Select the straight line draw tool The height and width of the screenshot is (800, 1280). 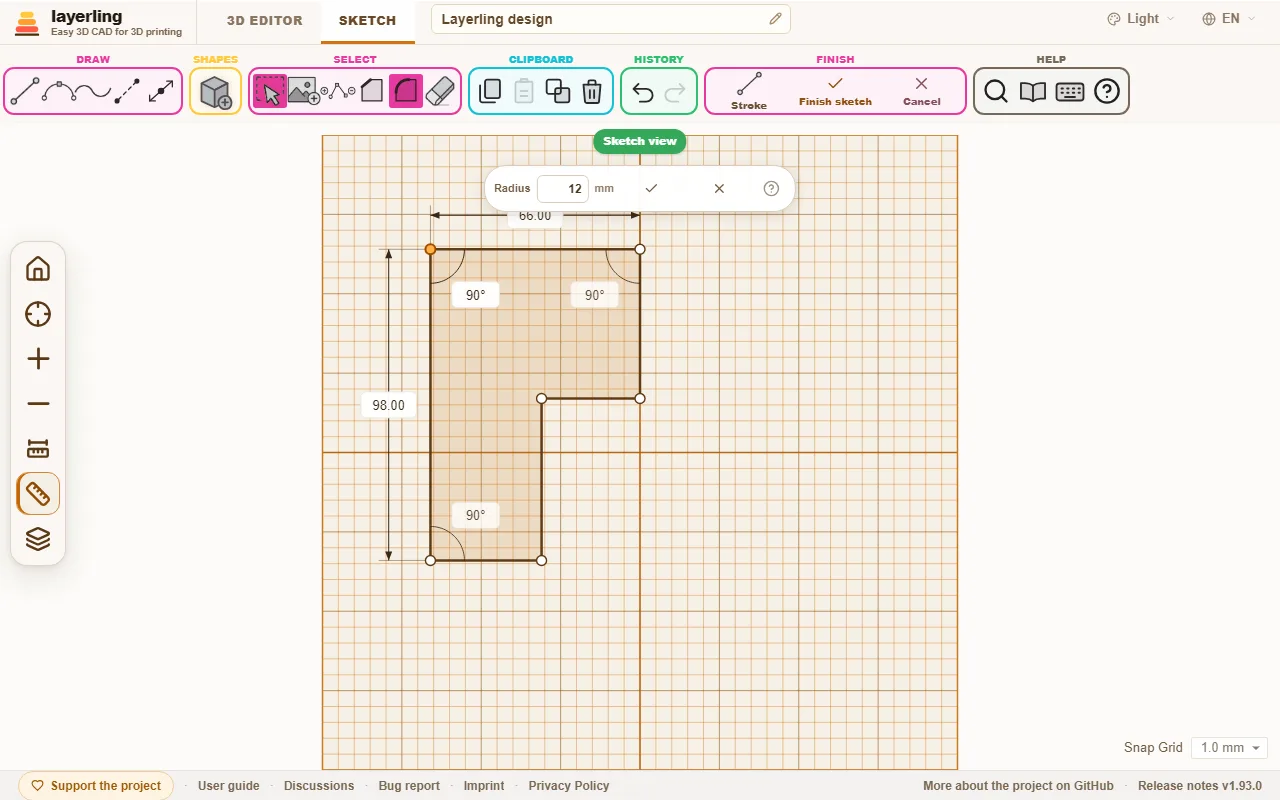click(25, 92)
